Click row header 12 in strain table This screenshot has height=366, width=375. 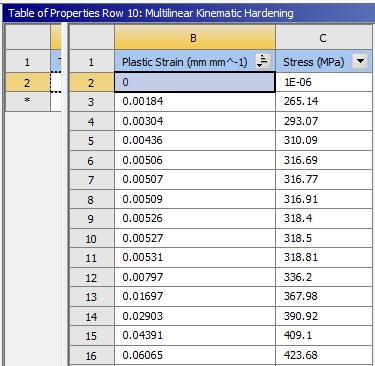(x=92, y=277)
